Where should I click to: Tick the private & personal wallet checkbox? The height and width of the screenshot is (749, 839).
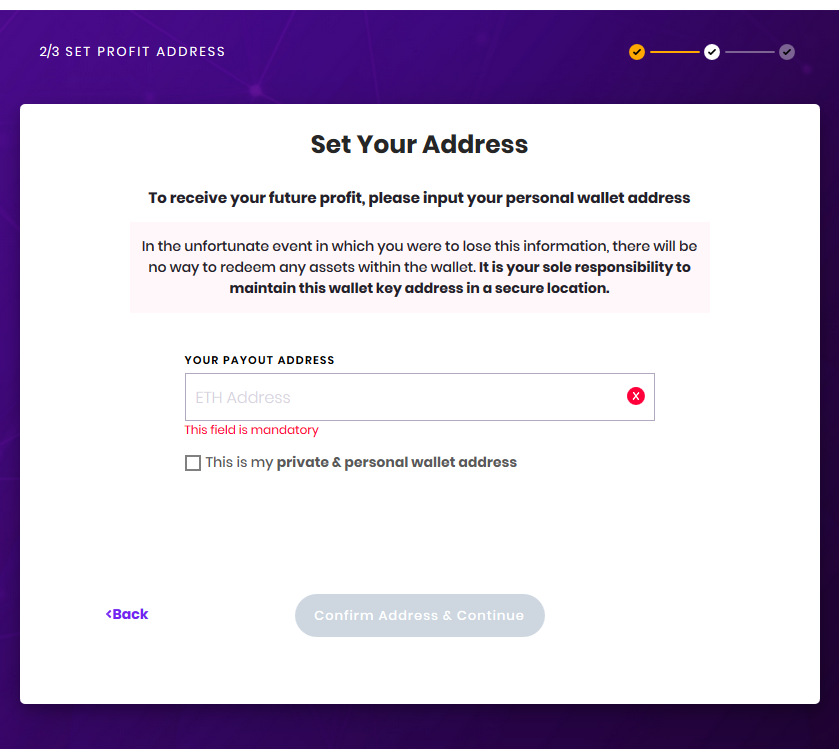(193, 463)
